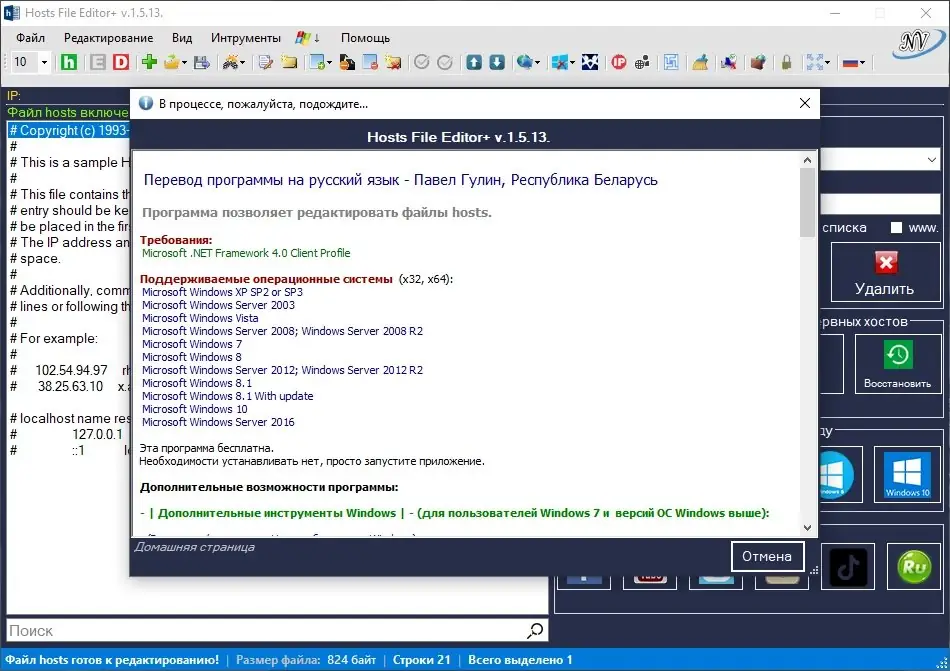Open the Интрументы menu
Viewport: 950px width, 671px height.
(x=246, y=38)
